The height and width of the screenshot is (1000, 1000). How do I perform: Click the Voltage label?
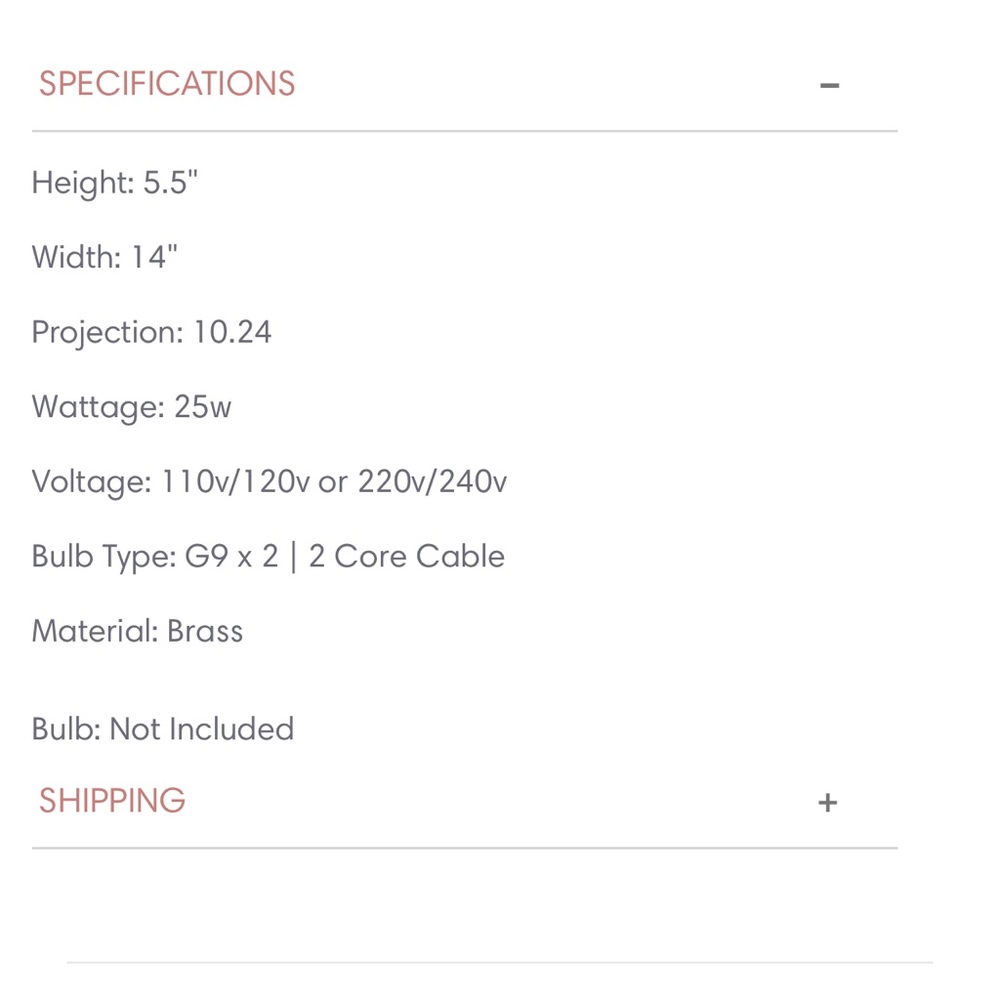[91, 482]
